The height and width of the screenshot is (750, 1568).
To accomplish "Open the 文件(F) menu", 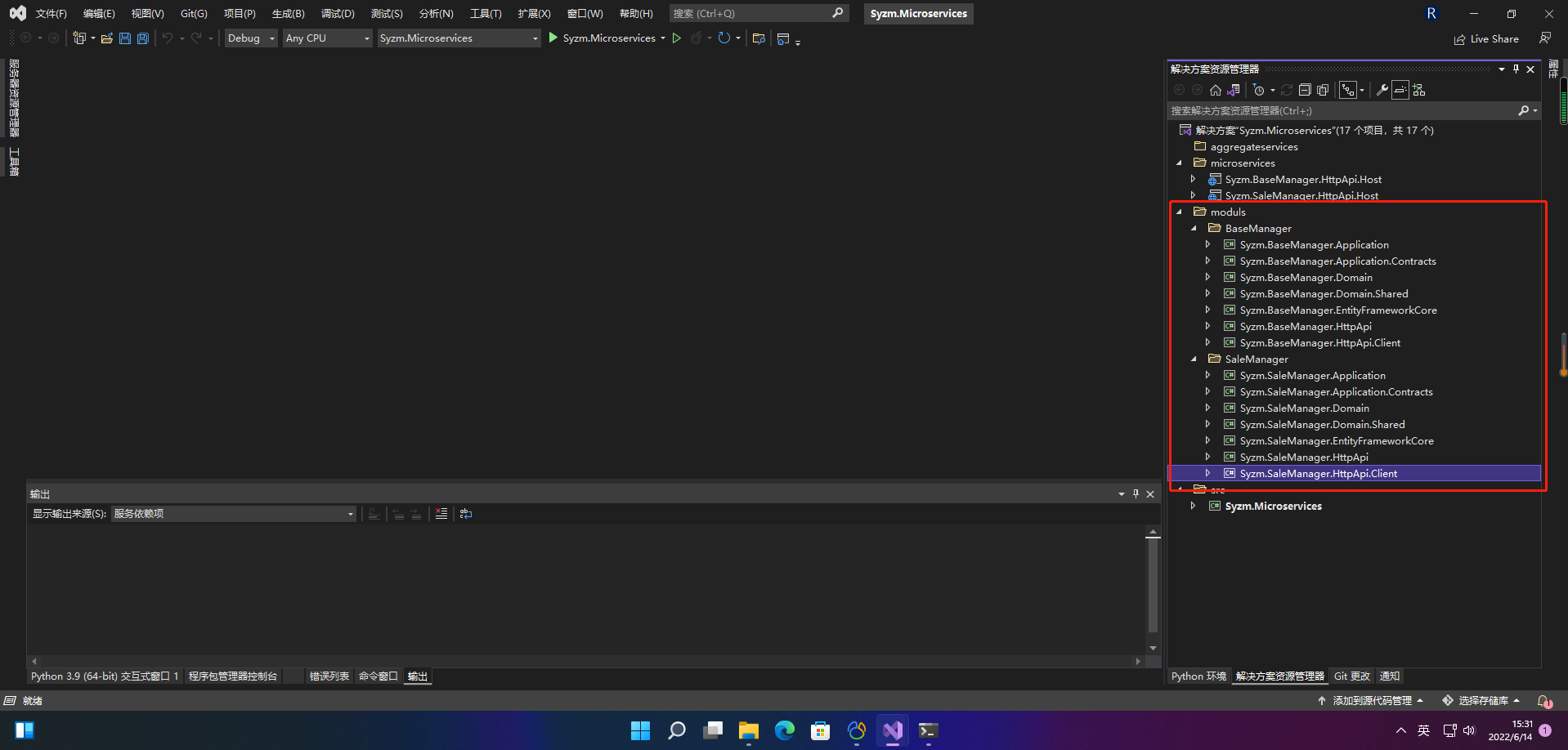I will click(51, 14).
